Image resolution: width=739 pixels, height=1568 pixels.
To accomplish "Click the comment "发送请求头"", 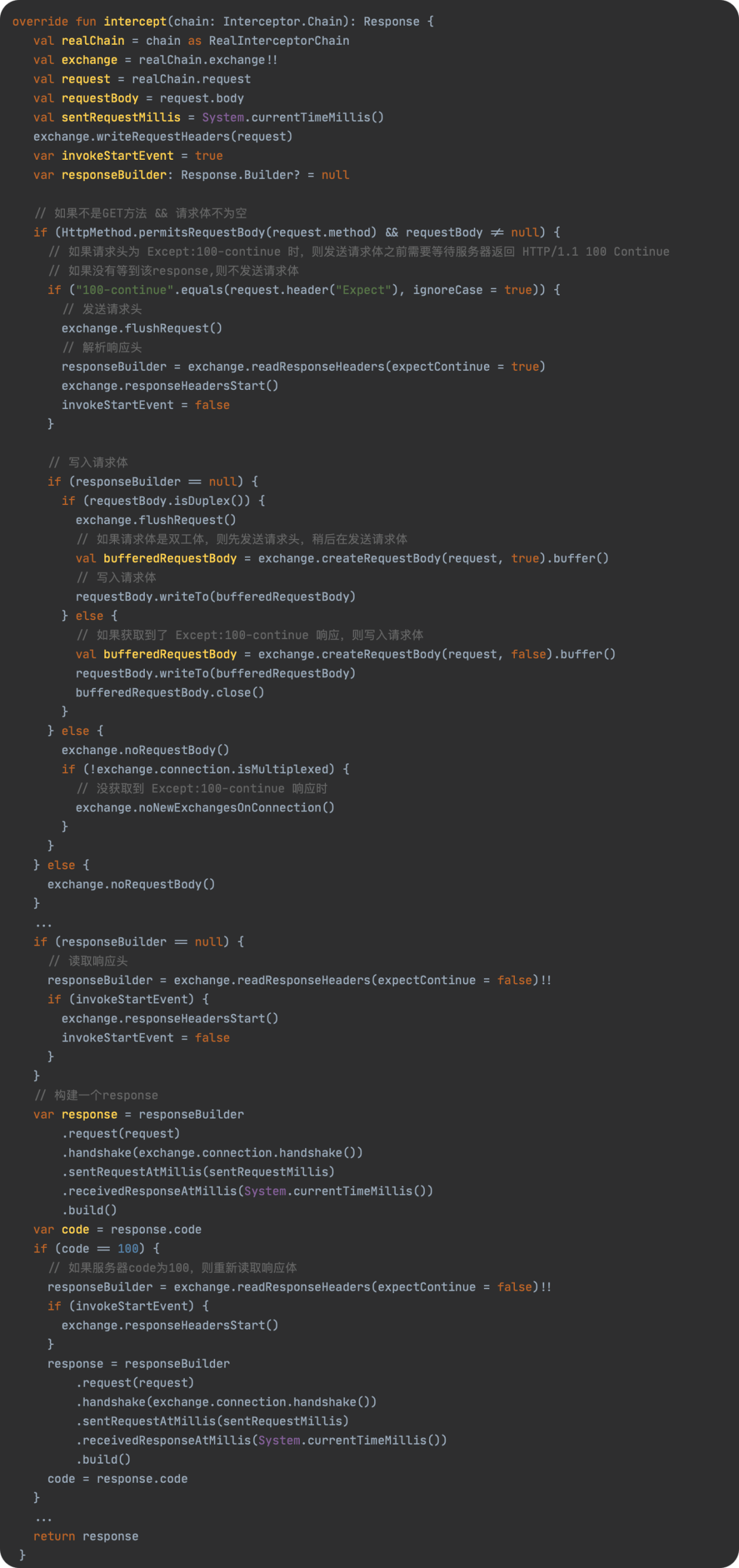I will pos(102,309).
